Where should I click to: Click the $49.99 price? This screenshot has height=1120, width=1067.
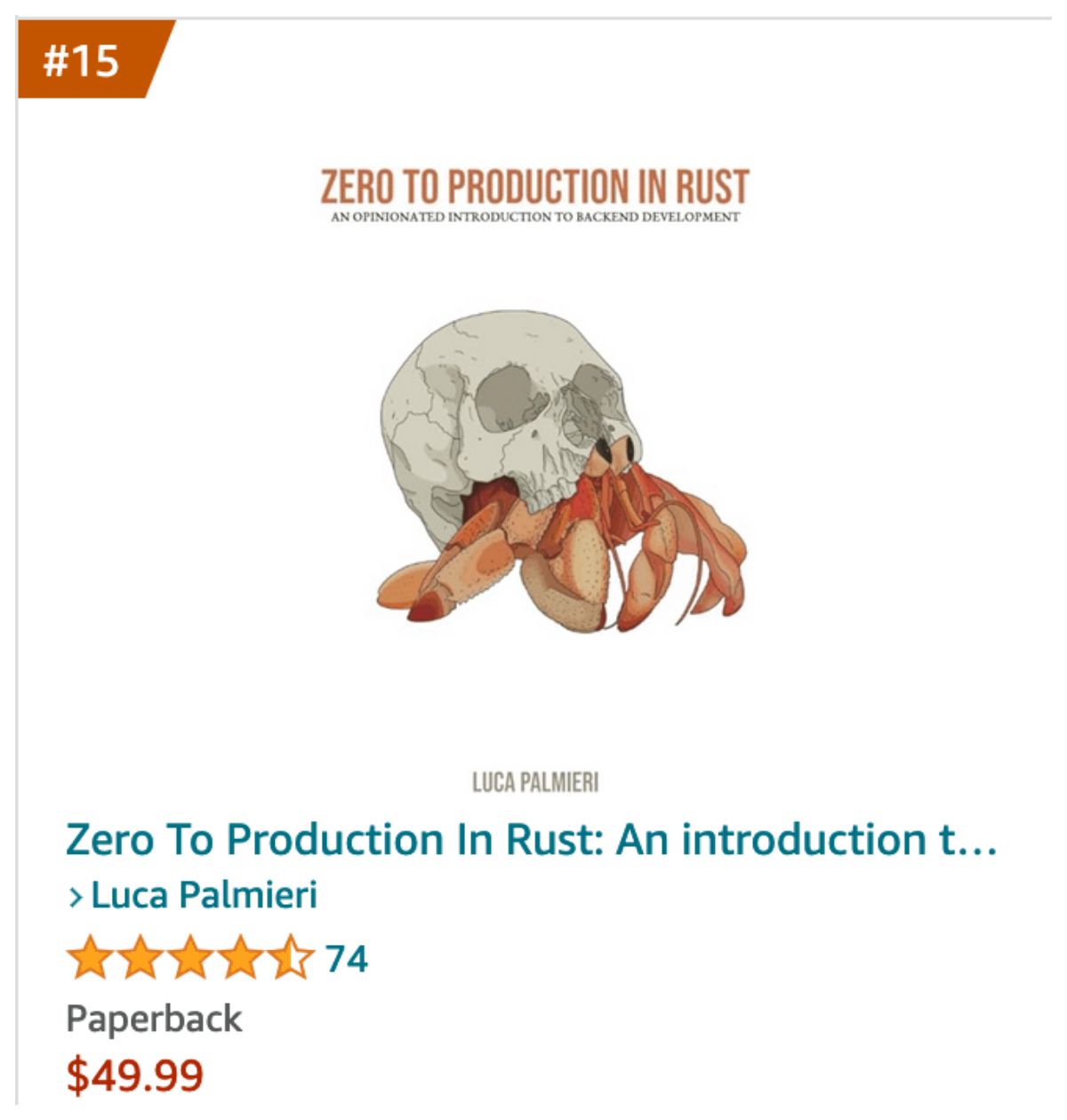click(135, 1076)
